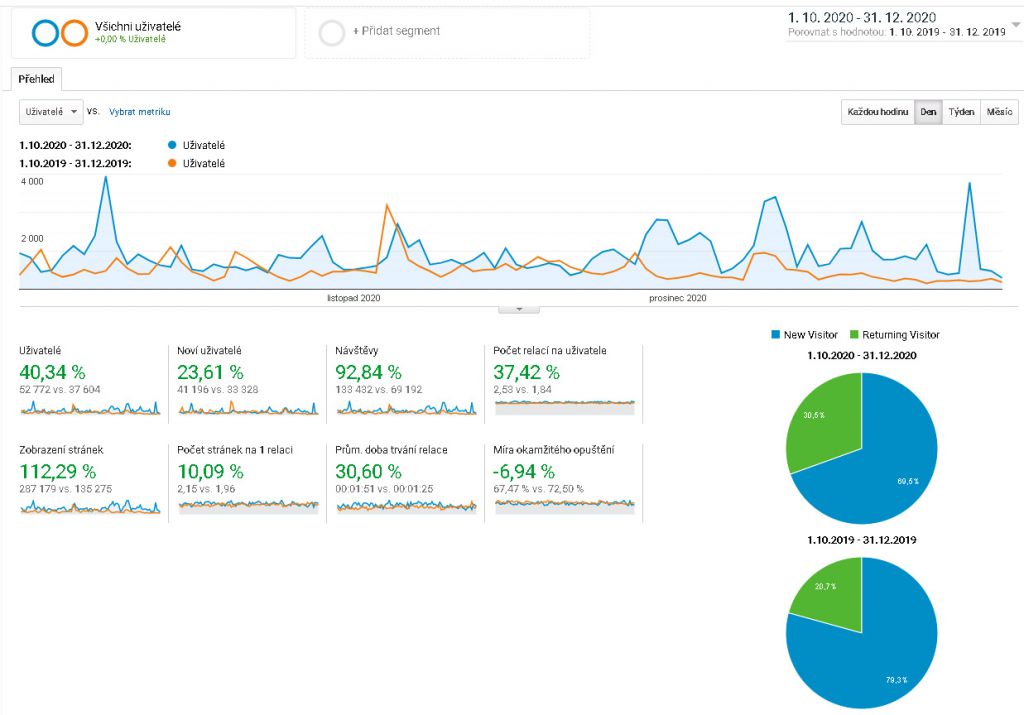Click the empty circle beside Přidat segment

pyautogui.click(x=332, y=33)
